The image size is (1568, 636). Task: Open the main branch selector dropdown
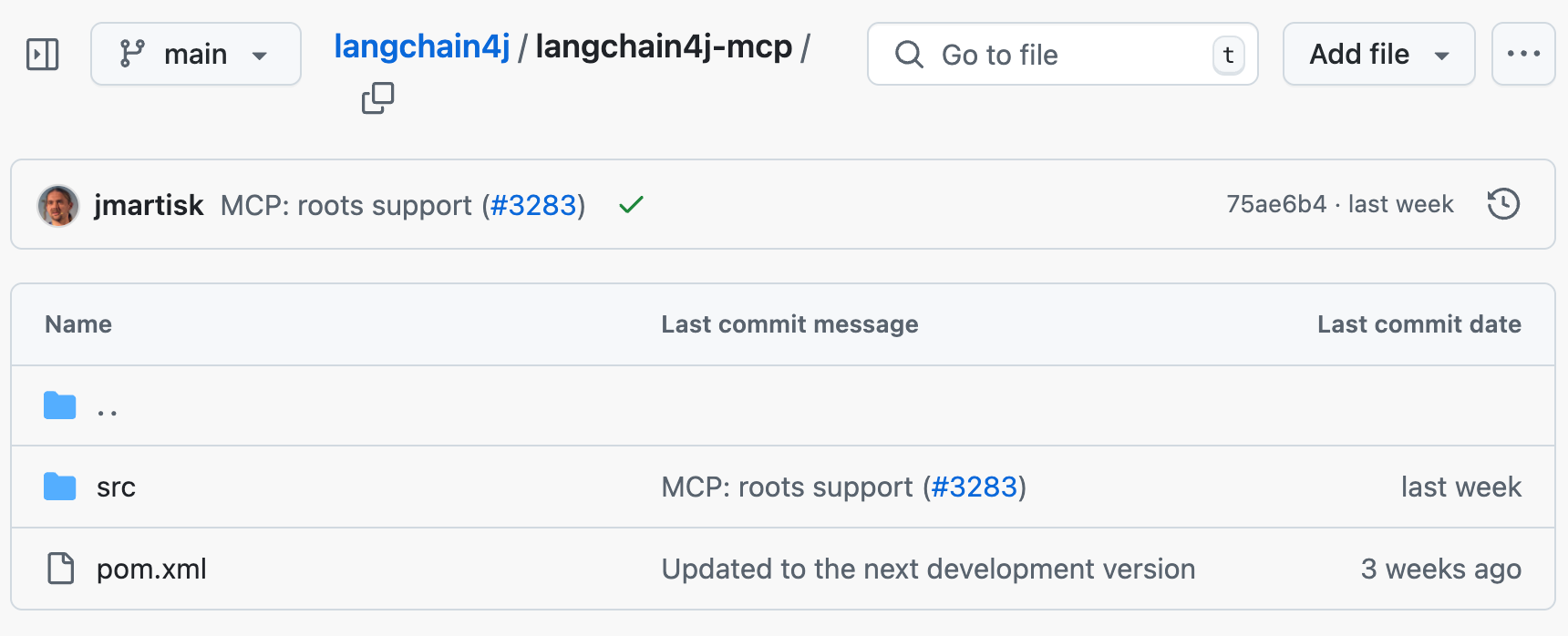tap(195, 54)
